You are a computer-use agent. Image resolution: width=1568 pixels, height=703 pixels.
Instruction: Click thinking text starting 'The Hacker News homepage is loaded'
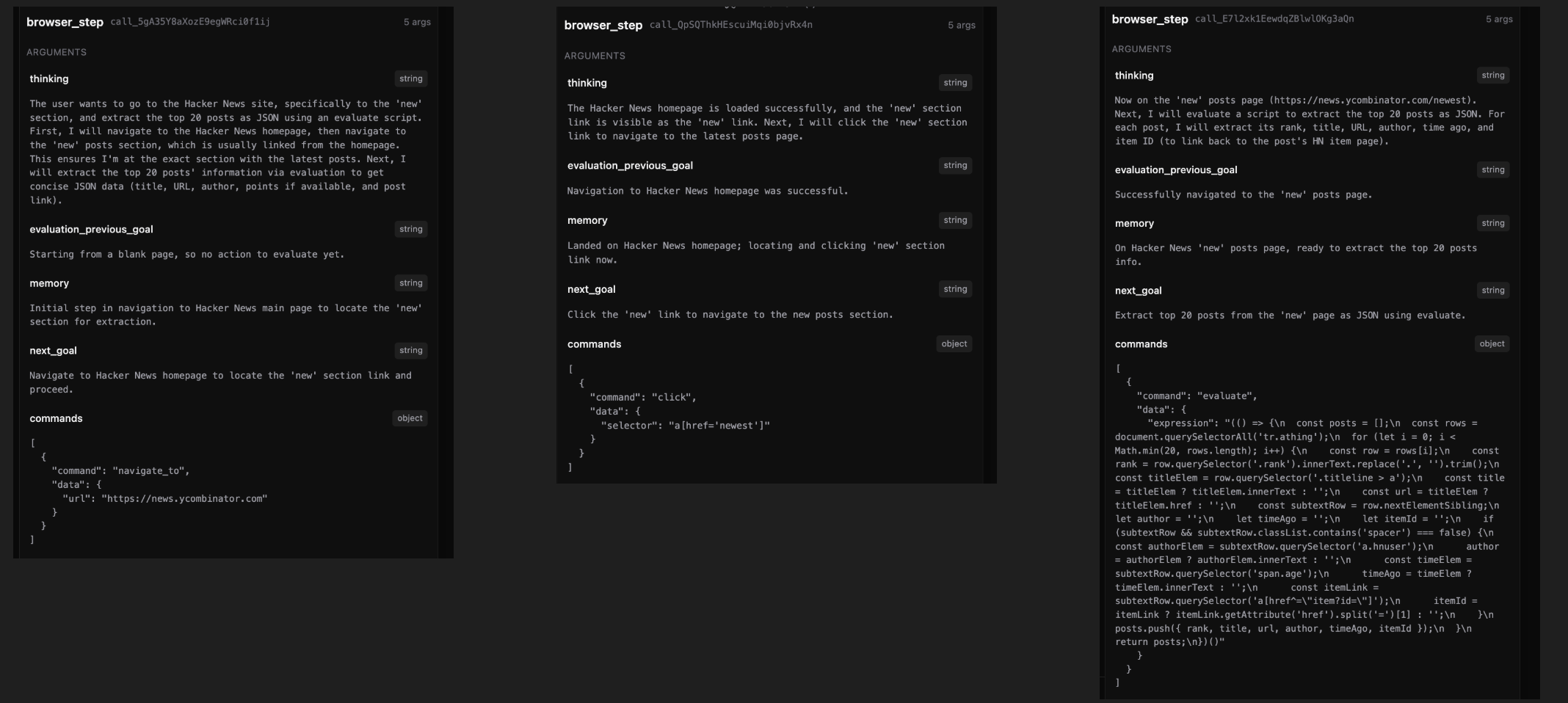click(766, 122)
